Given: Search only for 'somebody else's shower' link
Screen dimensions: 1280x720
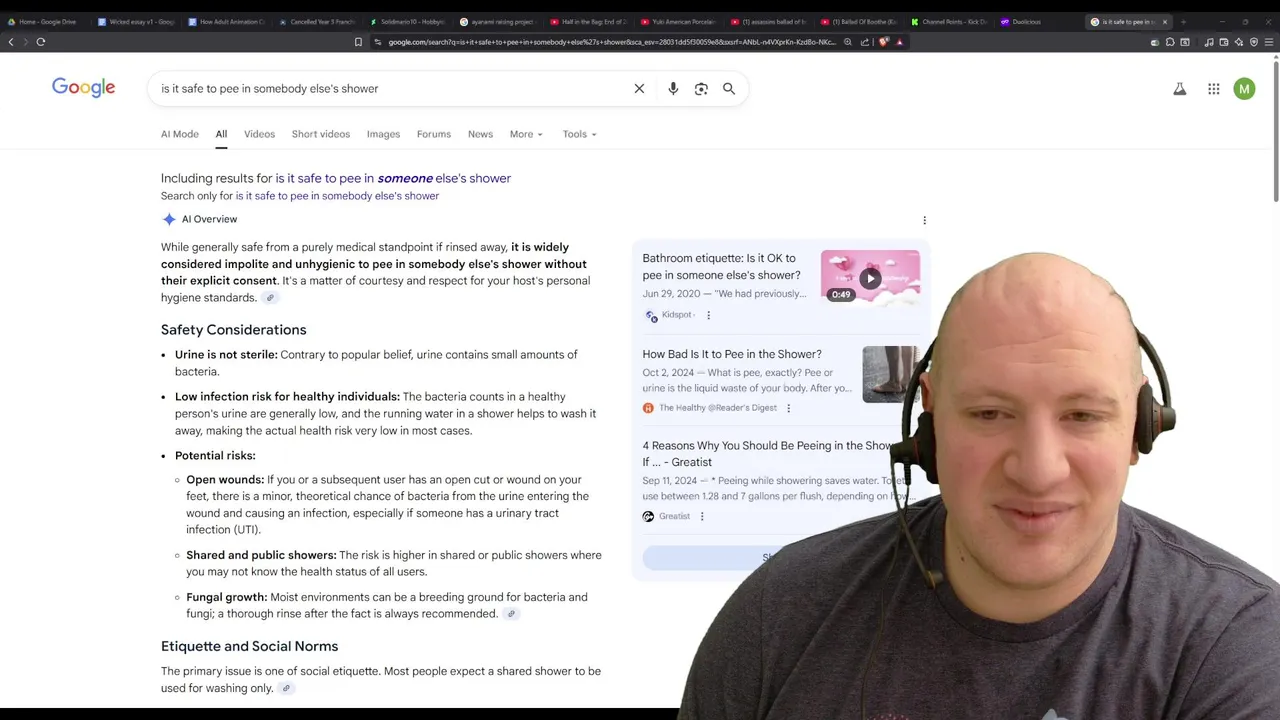Looking at the screenshot, I should click(337, 196).
